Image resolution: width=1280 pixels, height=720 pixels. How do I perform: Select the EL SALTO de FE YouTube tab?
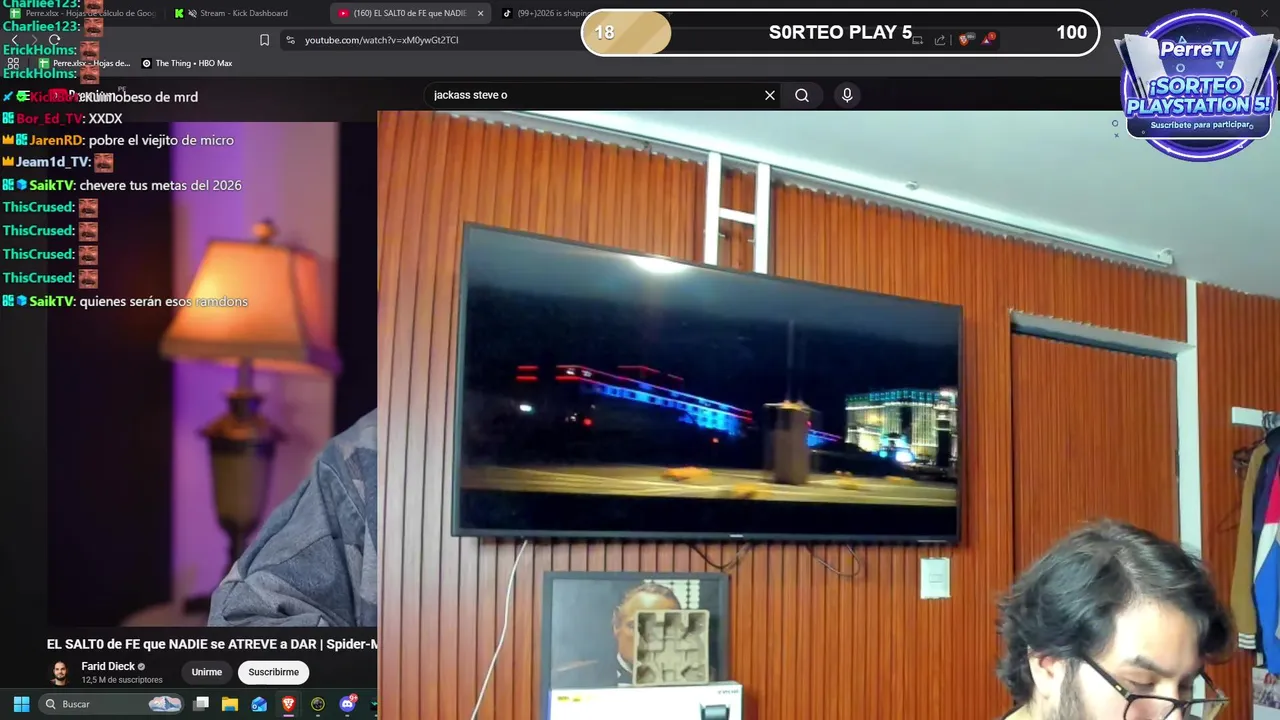pos(402,13)
